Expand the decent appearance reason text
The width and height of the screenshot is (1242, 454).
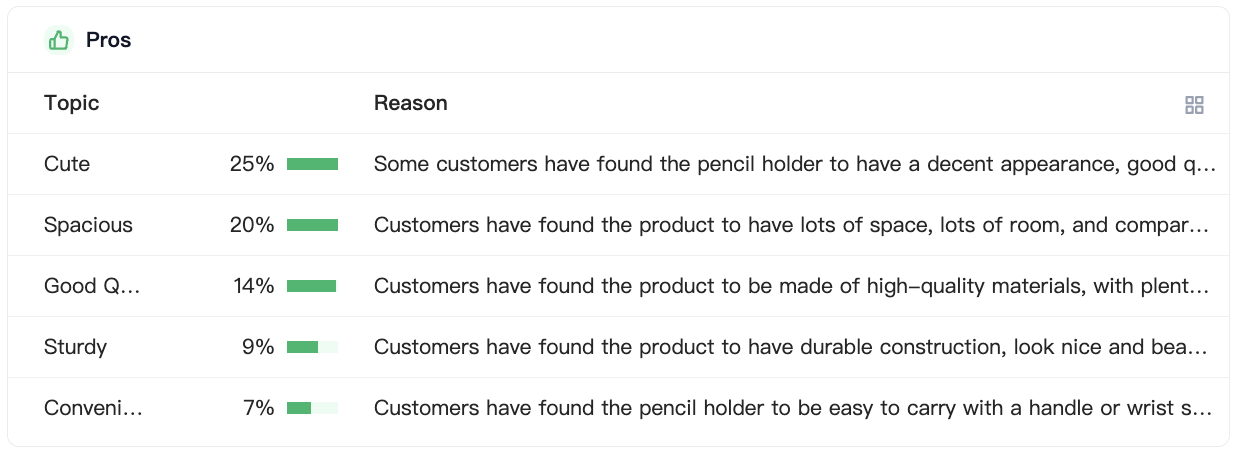click(794, 164)
